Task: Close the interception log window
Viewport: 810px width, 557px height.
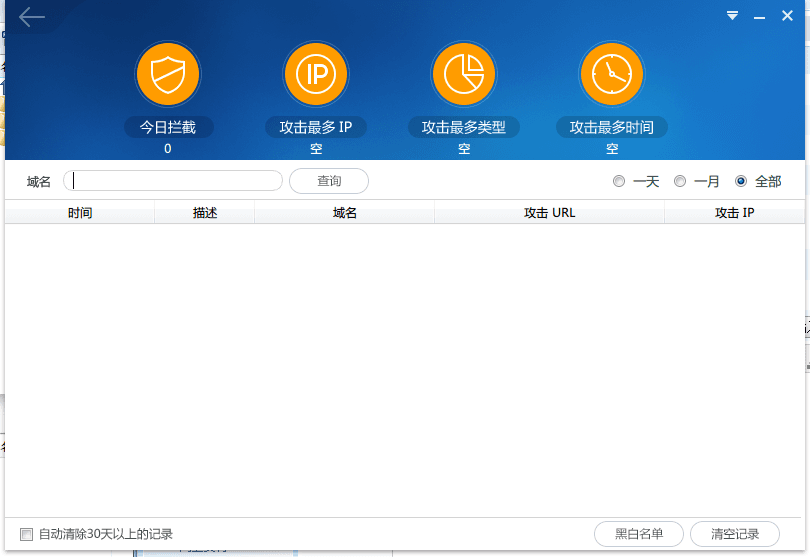Action: pos(787,16)
